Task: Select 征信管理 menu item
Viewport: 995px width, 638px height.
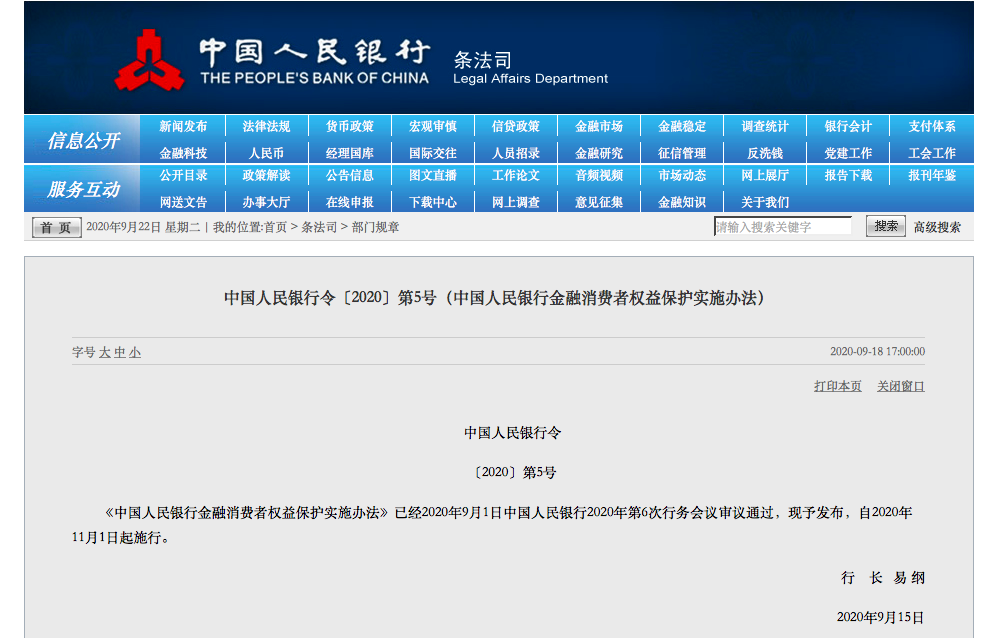Action: 682,153
